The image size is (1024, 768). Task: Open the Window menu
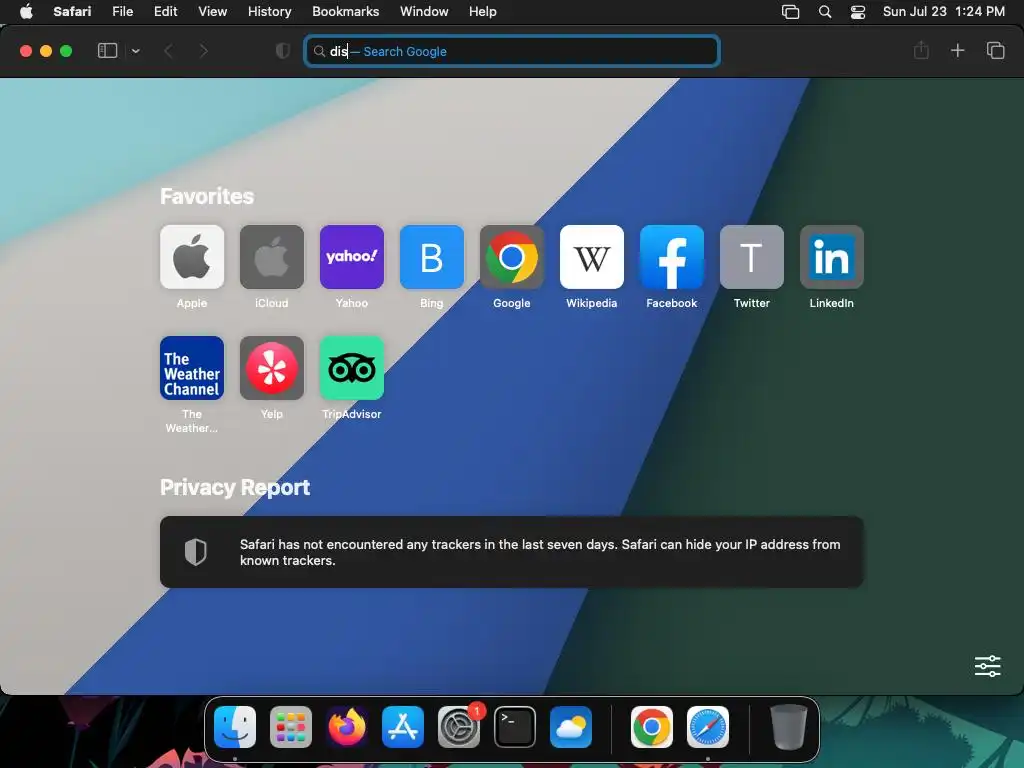tap(424, 11)
